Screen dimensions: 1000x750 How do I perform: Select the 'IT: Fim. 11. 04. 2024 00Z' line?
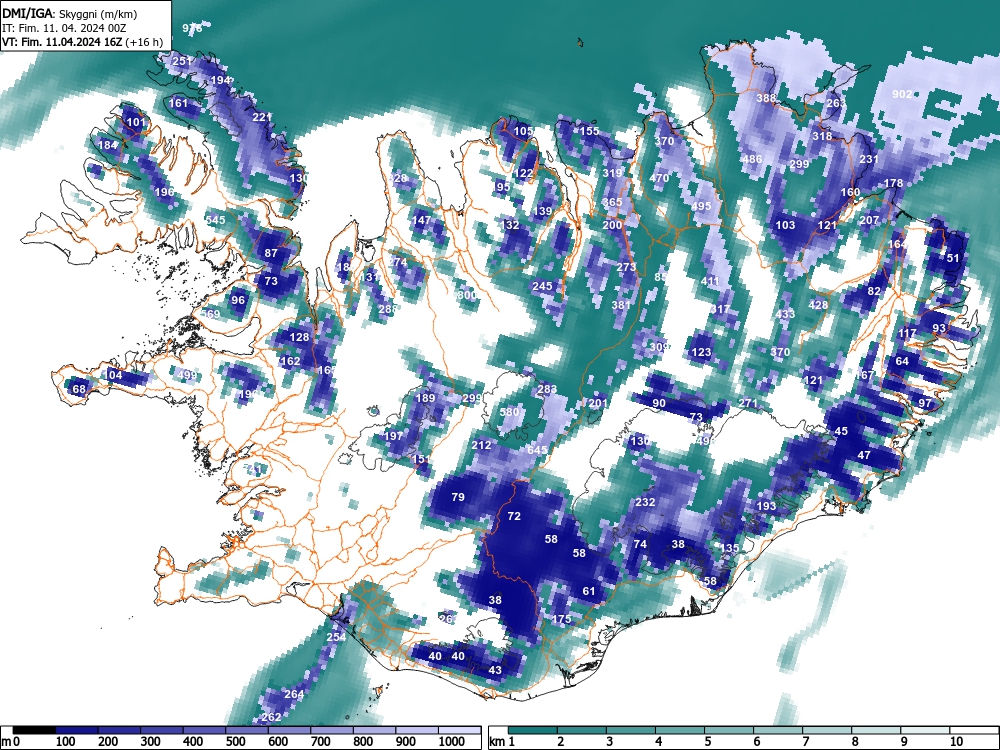point(64,28)
